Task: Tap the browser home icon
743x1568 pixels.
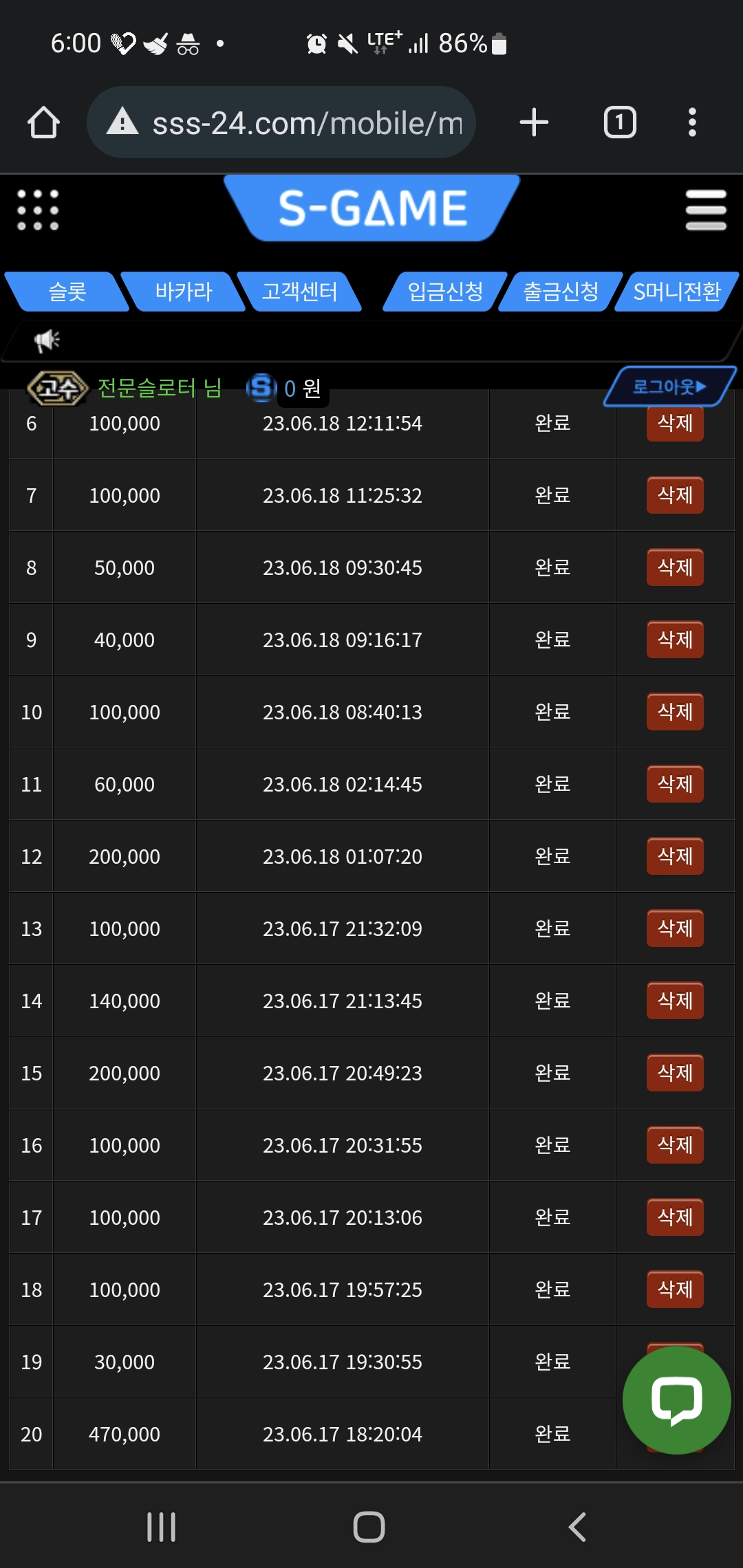Action: [x=43, y=123]
